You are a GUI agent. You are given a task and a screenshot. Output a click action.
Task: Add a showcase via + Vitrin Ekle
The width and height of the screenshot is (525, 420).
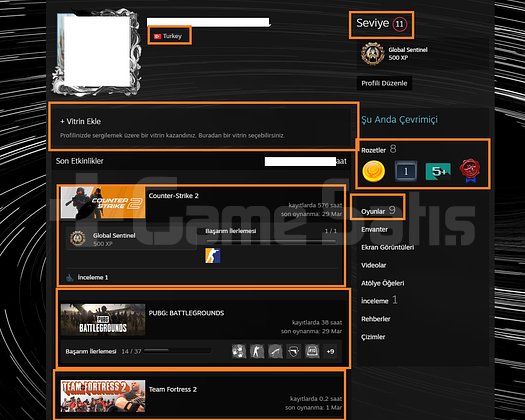(80, 121)
